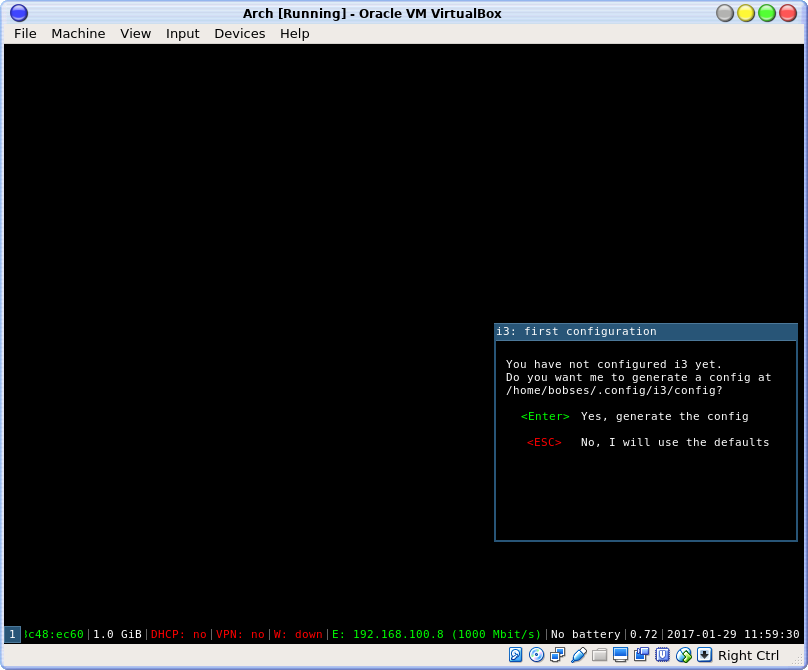Open the network adapters indicator icon

(558, 655)
